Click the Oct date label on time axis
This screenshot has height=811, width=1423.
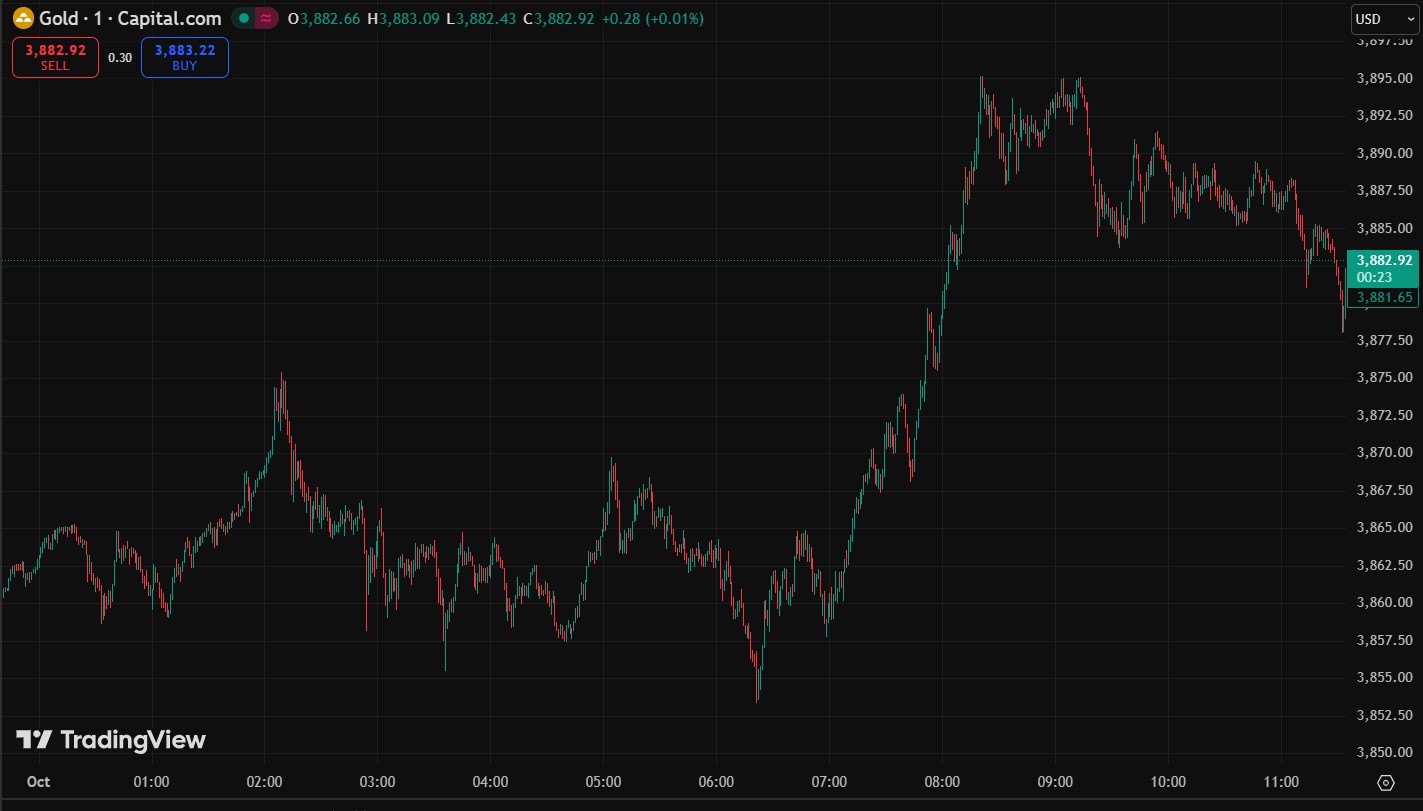click(x=38, y=782)
